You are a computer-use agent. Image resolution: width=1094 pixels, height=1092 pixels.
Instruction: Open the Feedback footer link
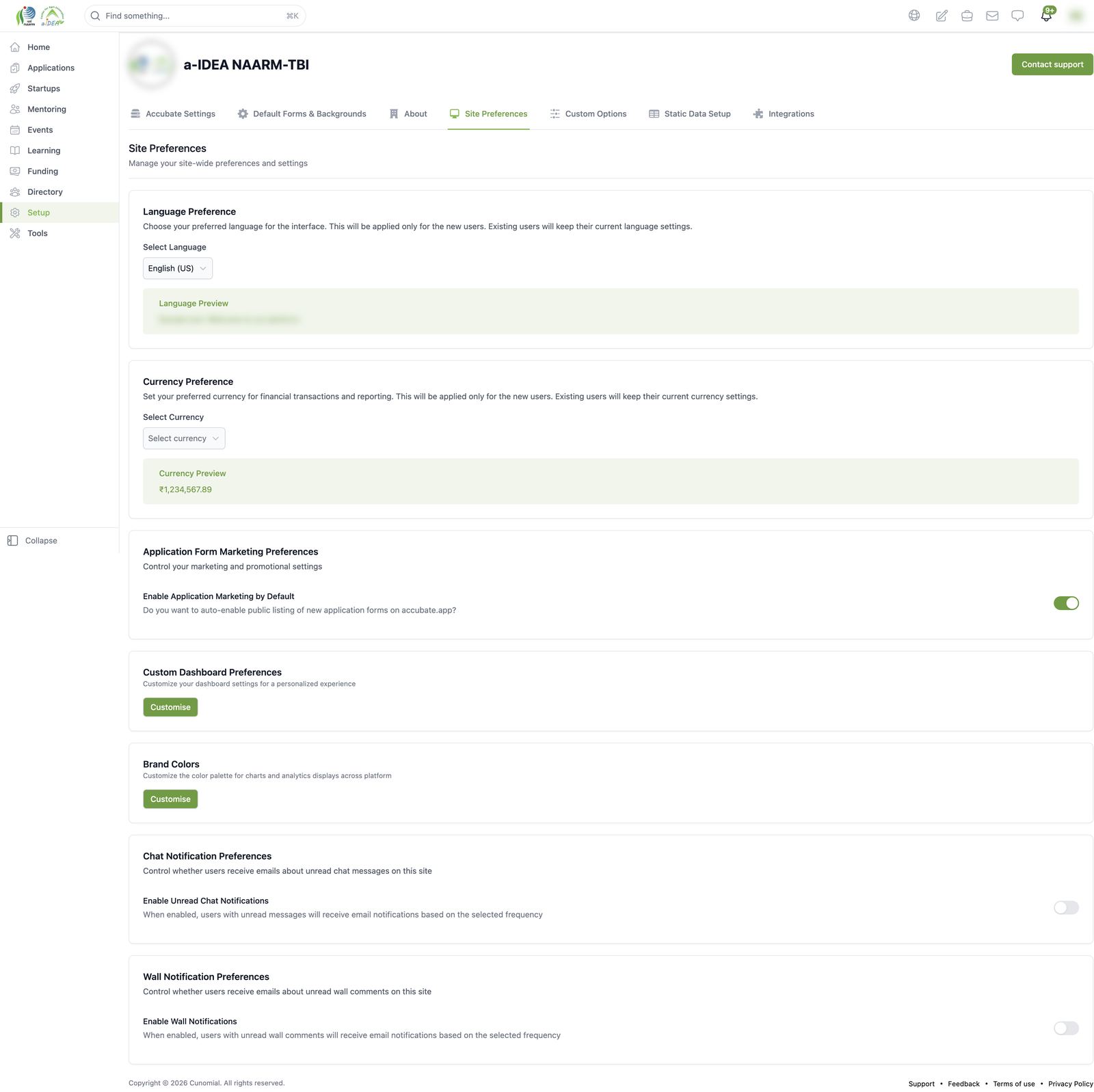coord(963,1084)
